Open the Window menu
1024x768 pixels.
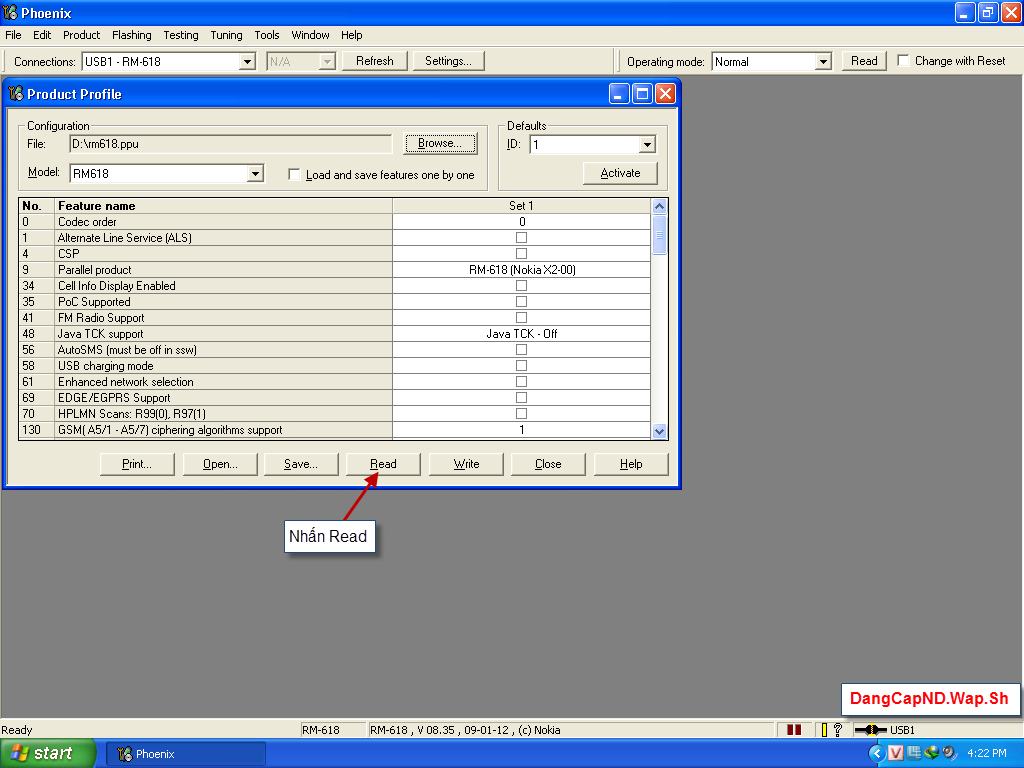click(310, 35)
